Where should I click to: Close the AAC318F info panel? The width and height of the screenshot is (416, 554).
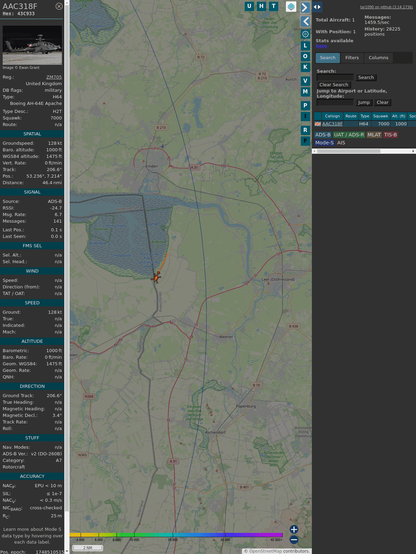pos(59,6)
